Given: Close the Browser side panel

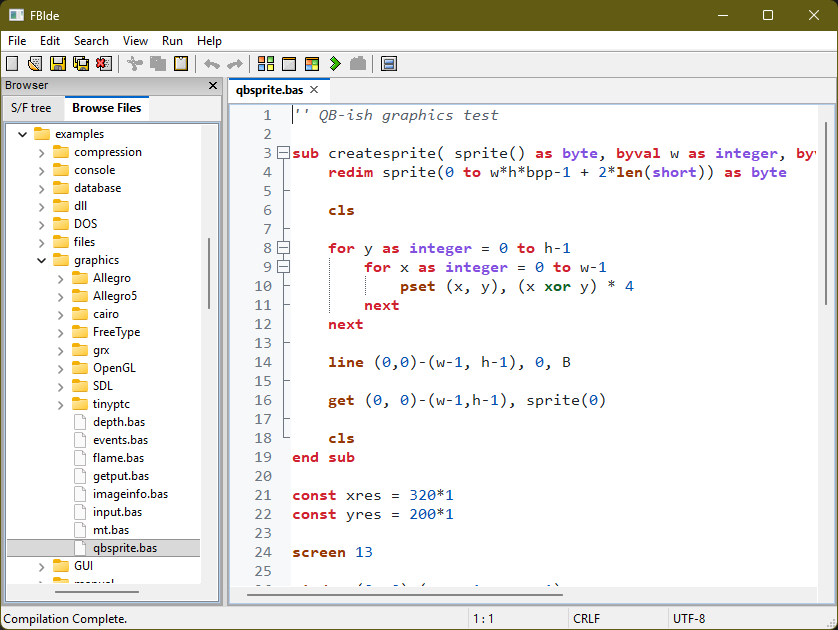Looking at the screenshot, I should (213, 85).
